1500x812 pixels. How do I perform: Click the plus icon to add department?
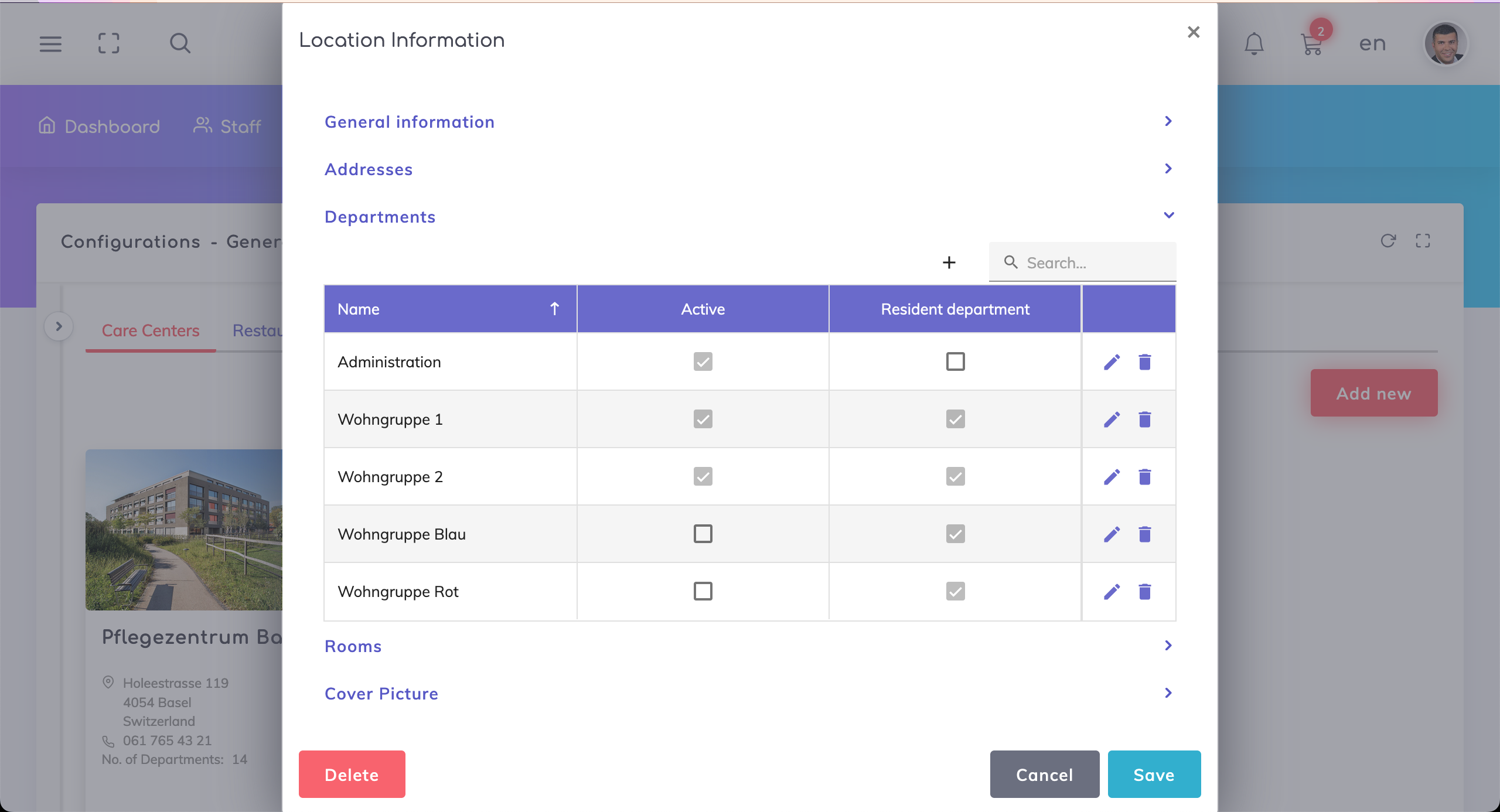point(949,262)
